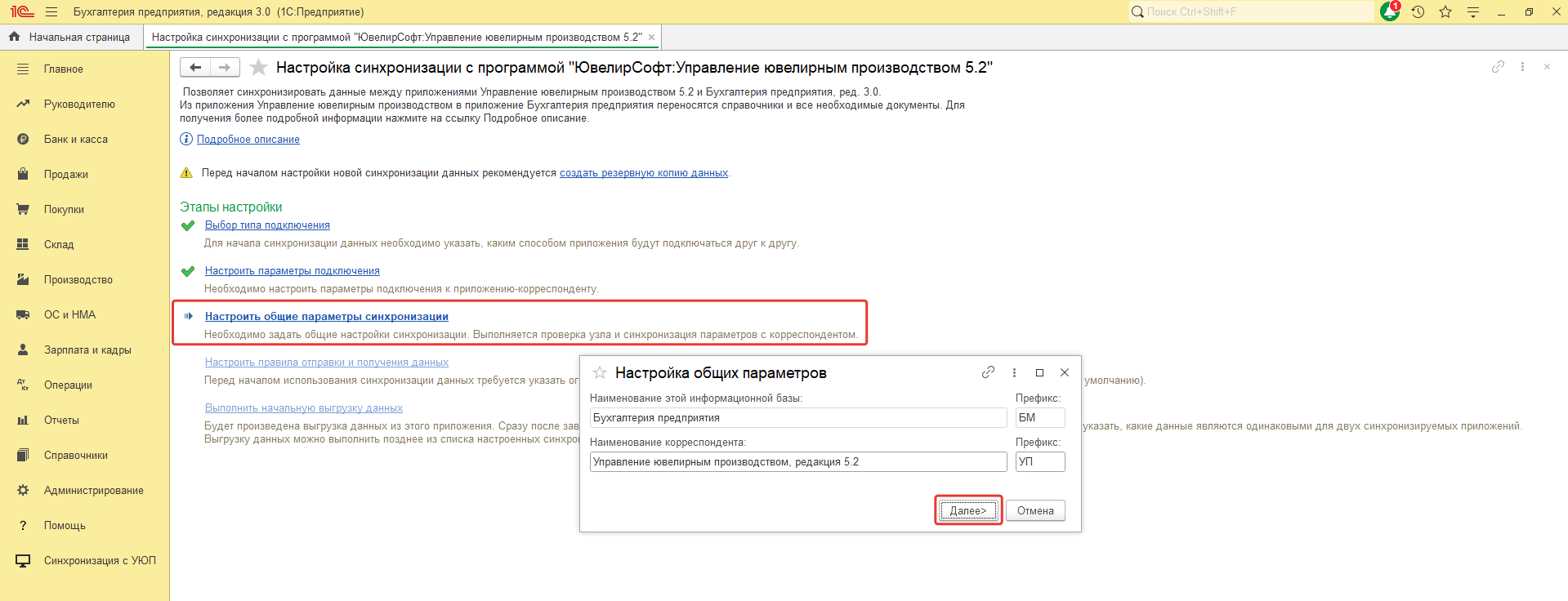Click the info icon beside Подробное описание

click(x=186, y=139)
